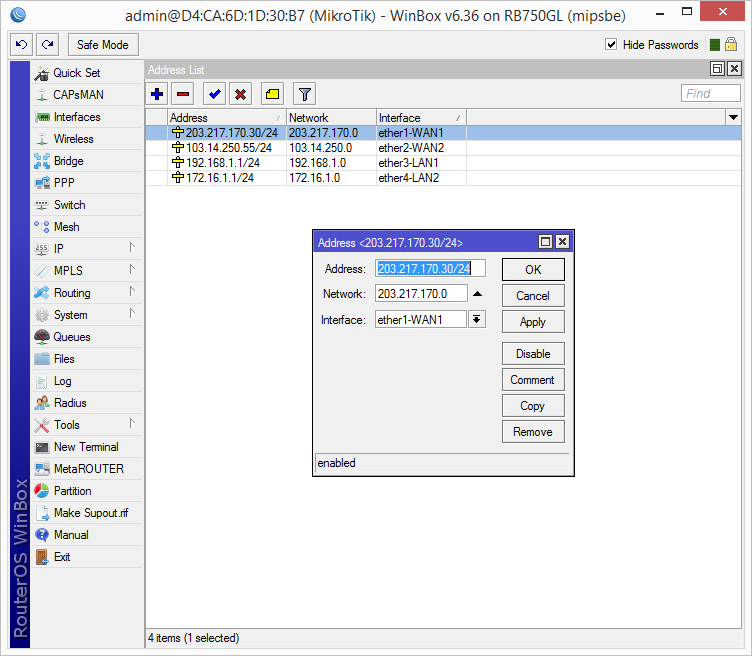The image size is (752, 656).
Task: Open Mesh in sidebar
Action: tap(88, 227)
